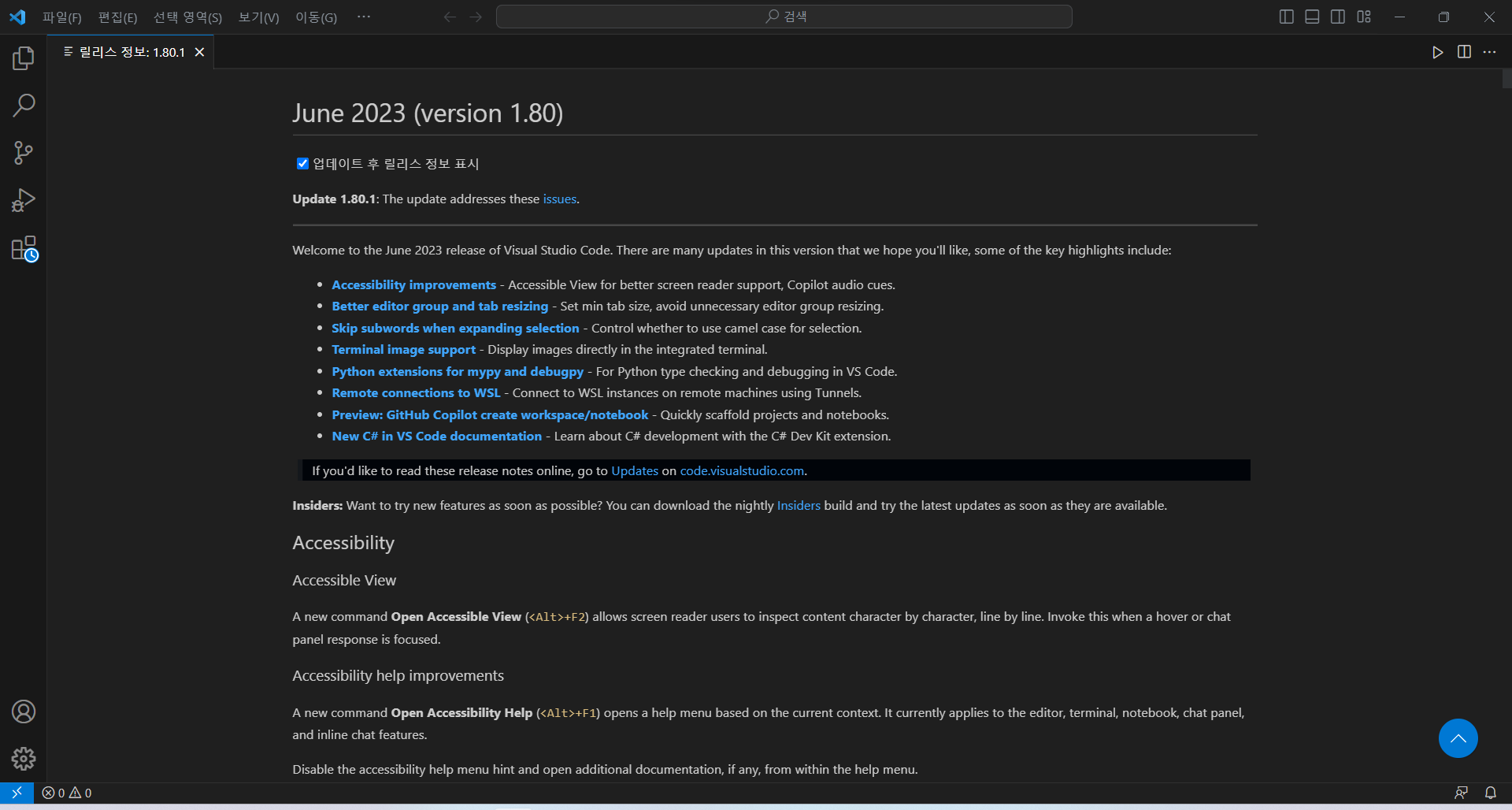Expand the menu bar overflow ellipsis
The width and height of the screenshot is (1512, 810).
point(363,17)
